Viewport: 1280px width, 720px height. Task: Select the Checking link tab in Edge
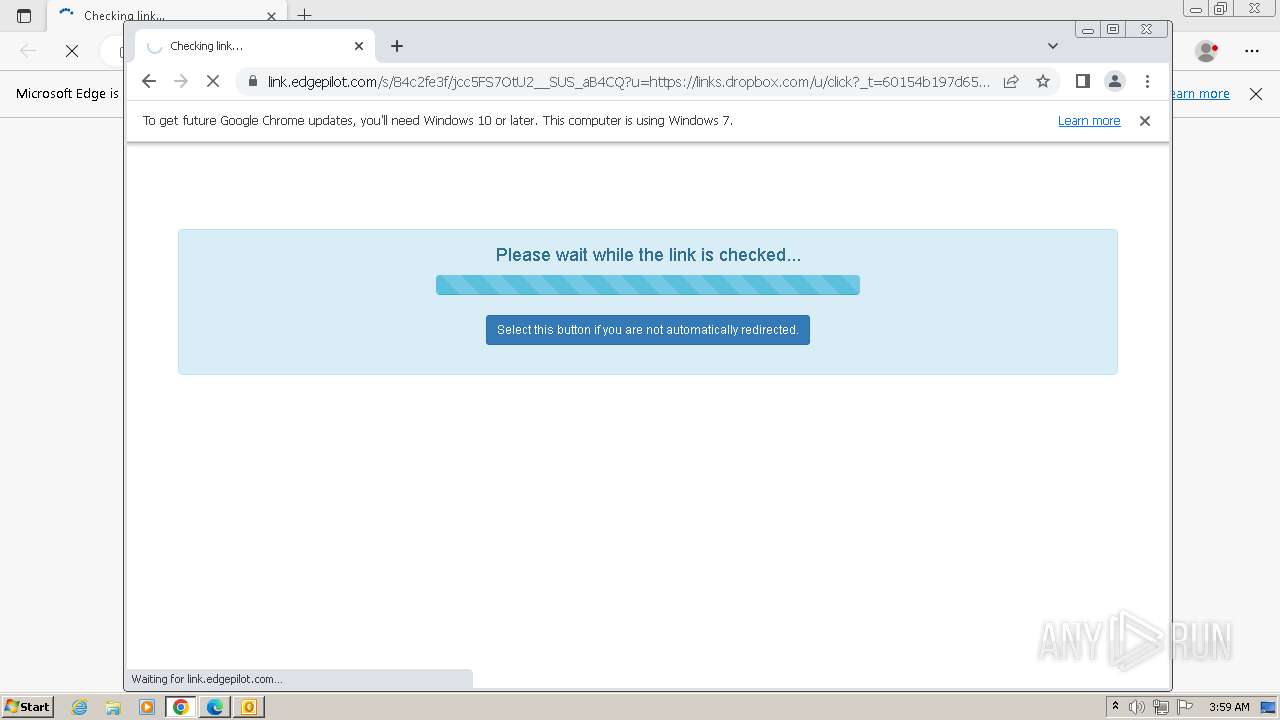pyautogui.click(x=165, y=15)
